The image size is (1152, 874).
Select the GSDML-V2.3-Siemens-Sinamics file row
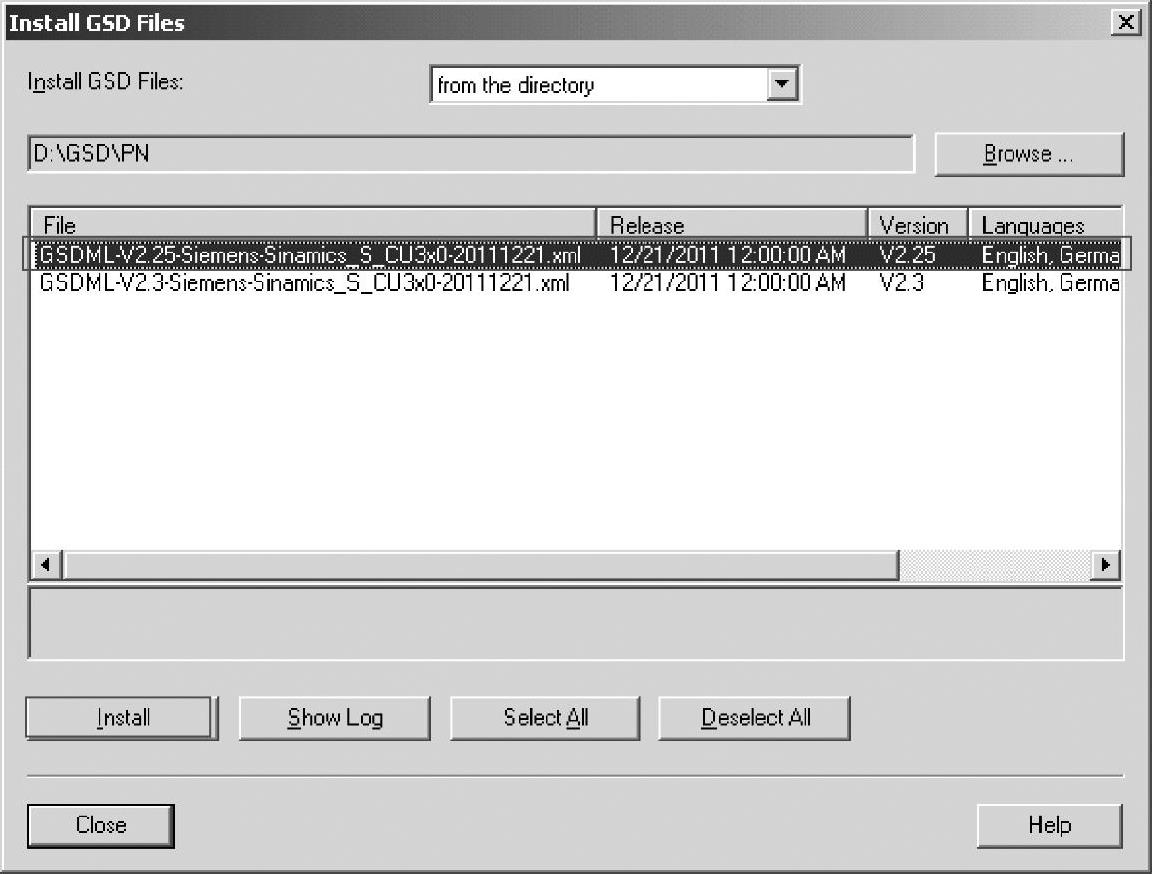pyautogui.click(x=576, y=283)
